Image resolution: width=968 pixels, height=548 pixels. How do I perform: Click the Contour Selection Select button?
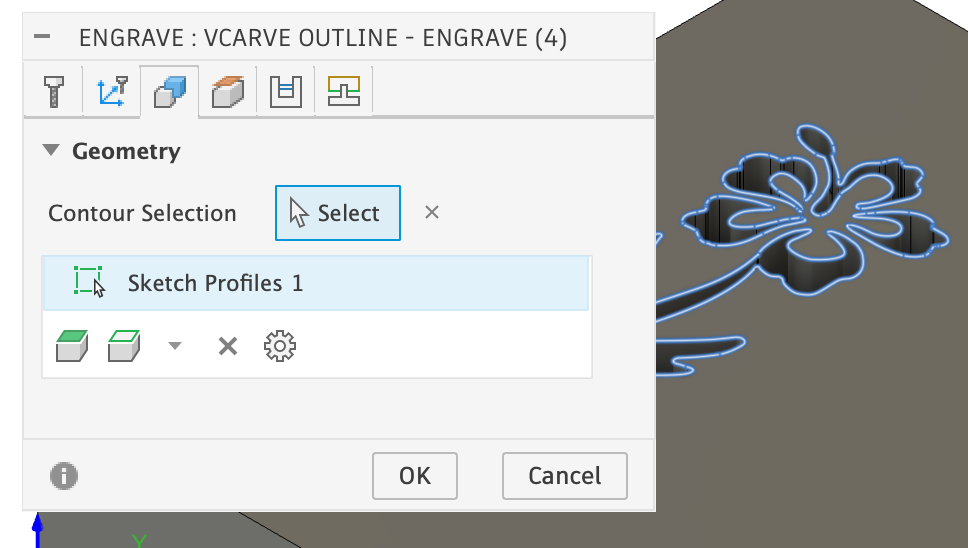[x=338, y=213]
